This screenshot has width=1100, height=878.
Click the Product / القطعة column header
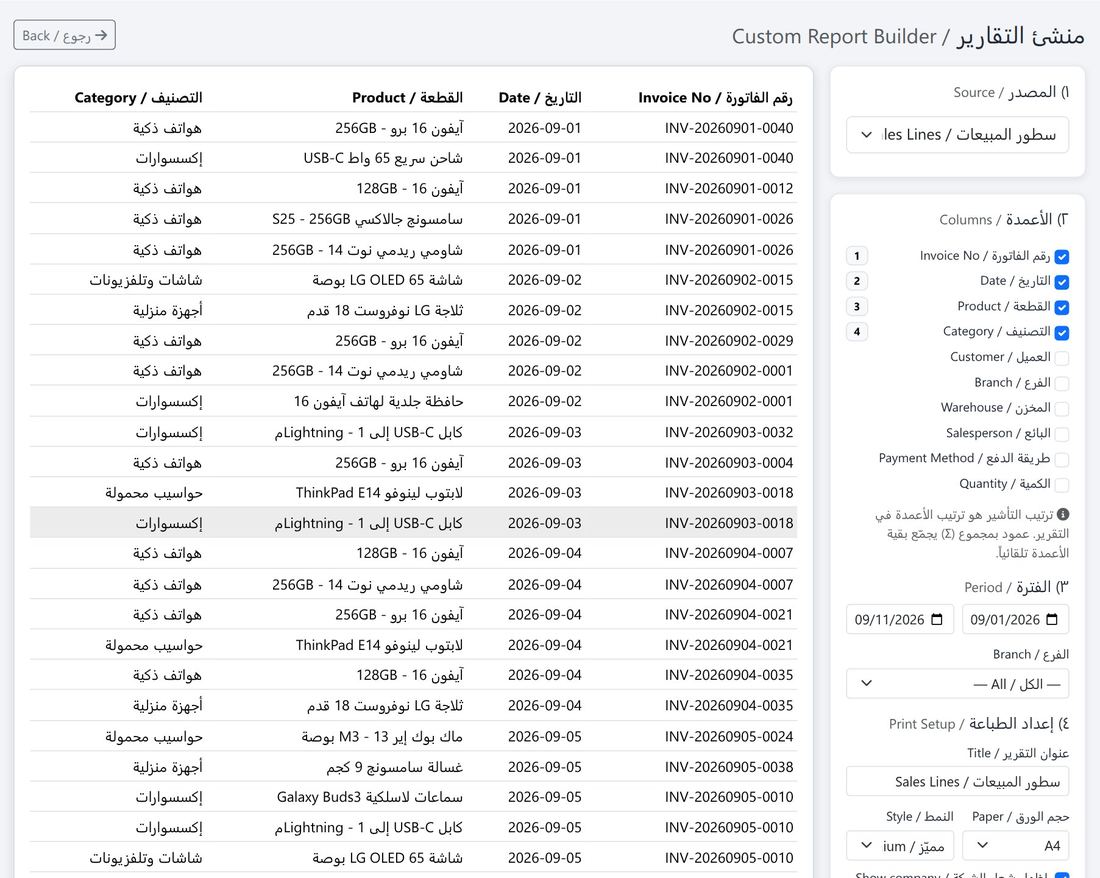pyautogui.click(x=407, y=97)
